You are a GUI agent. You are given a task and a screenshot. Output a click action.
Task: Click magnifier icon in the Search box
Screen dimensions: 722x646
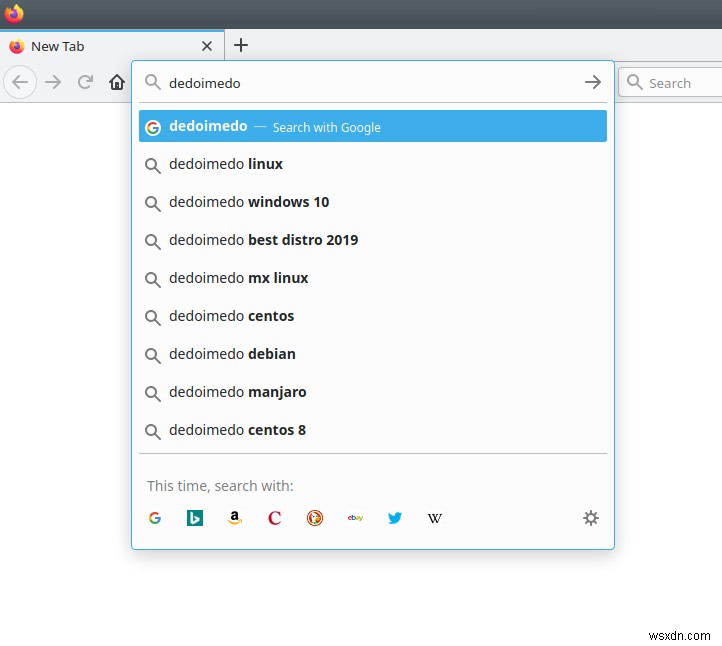click(635, 82)
